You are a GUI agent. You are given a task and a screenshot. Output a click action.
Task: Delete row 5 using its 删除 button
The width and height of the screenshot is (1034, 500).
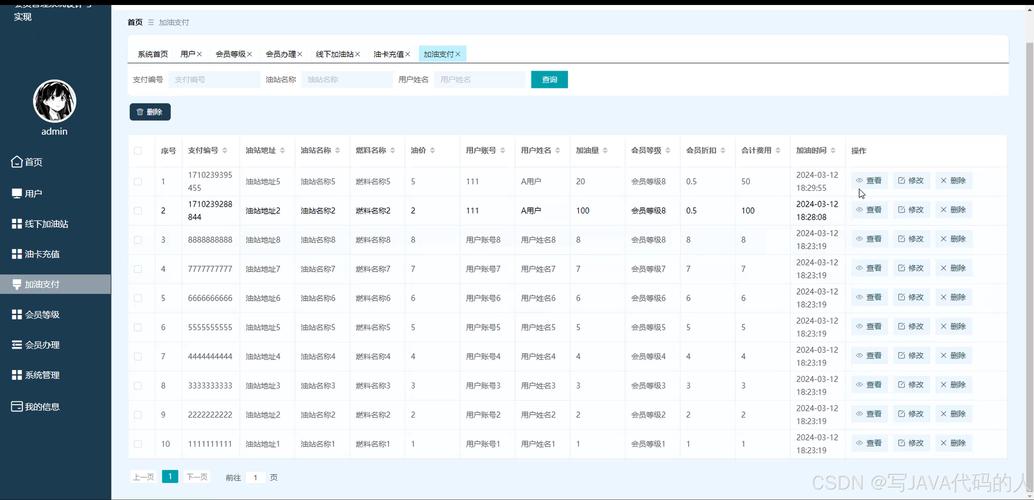pos(953,298)
